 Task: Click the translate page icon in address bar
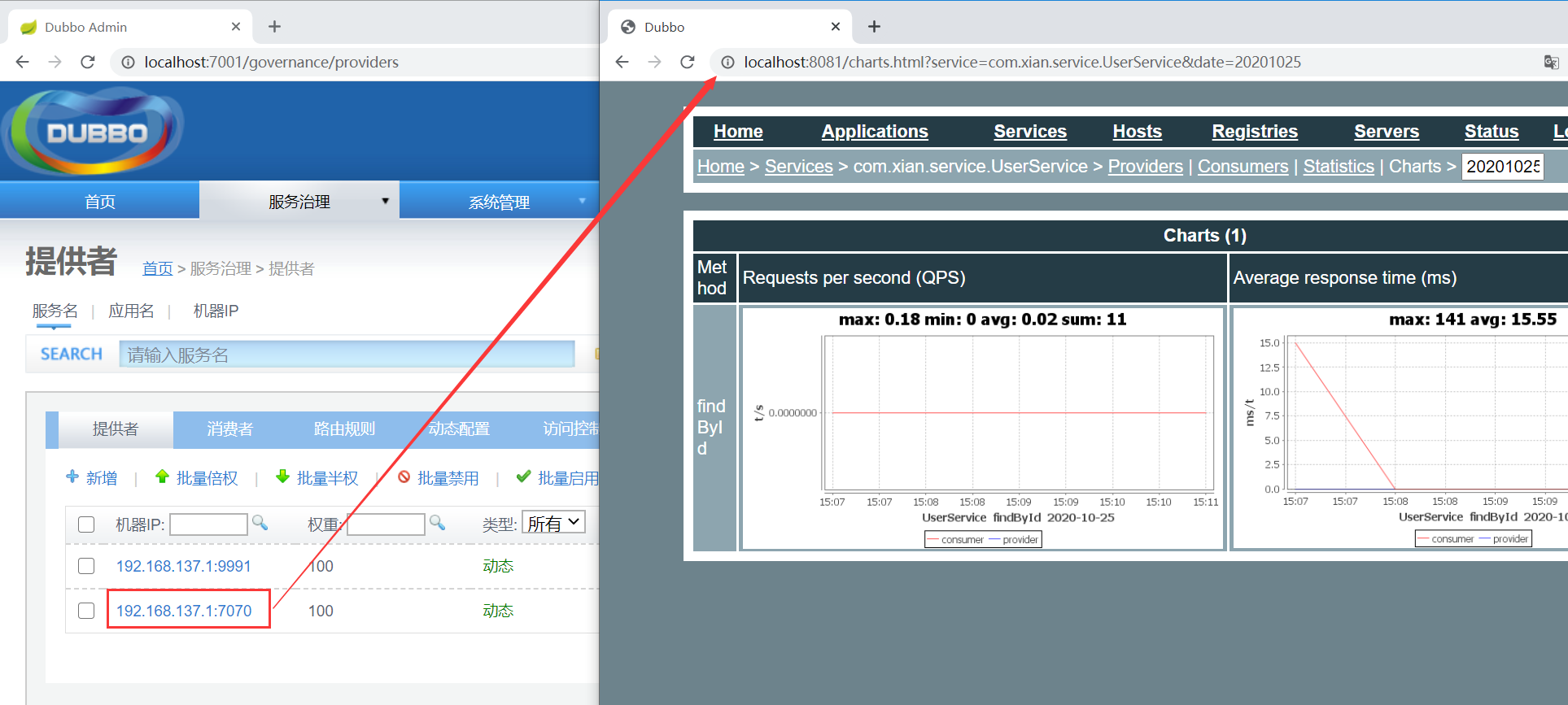[x=1551, y=62]
